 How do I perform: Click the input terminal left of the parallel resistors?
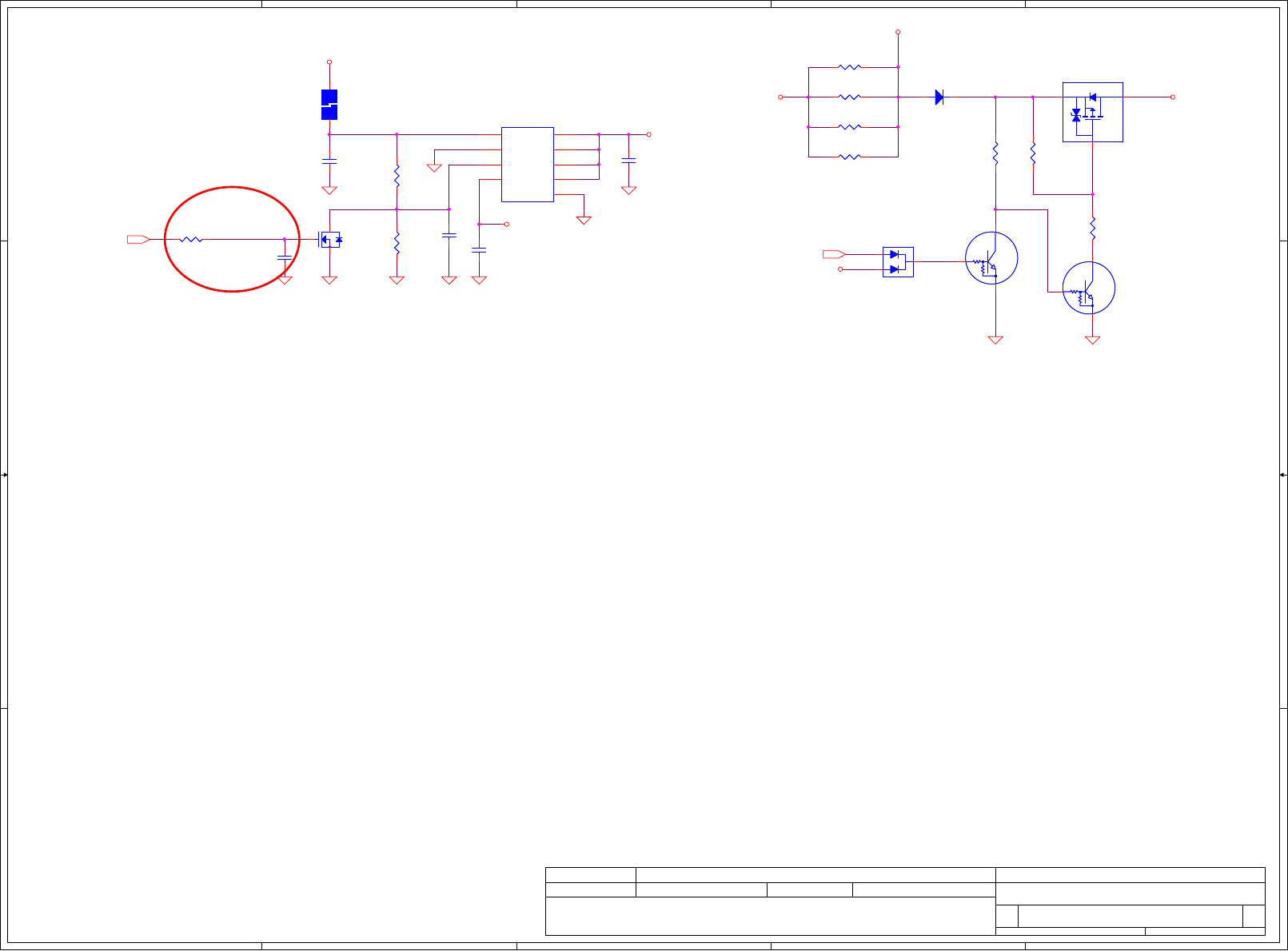[780, 97]
